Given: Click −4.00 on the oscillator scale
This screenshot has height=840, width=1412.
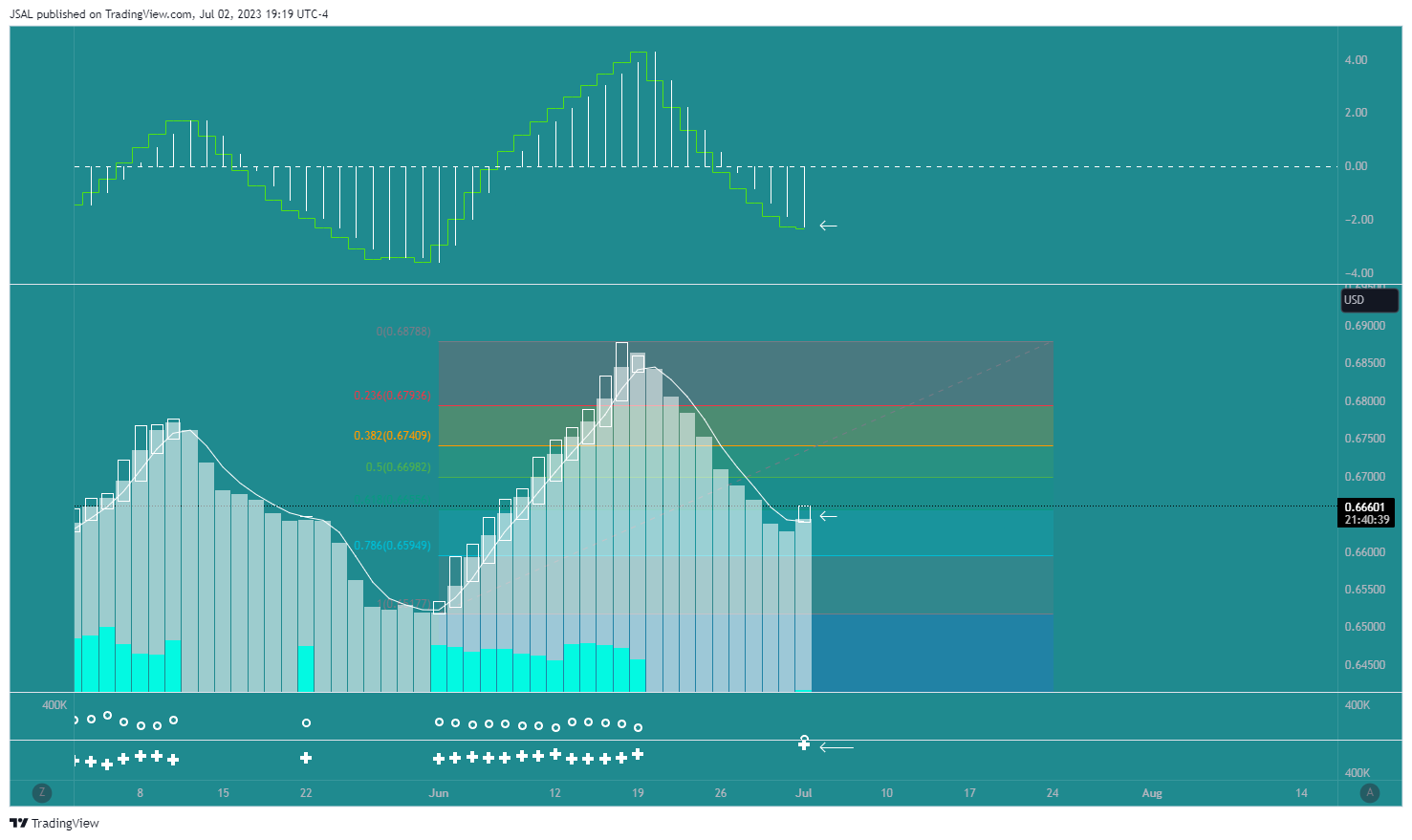Looking at the screenshot, I should click(1358, 273).
